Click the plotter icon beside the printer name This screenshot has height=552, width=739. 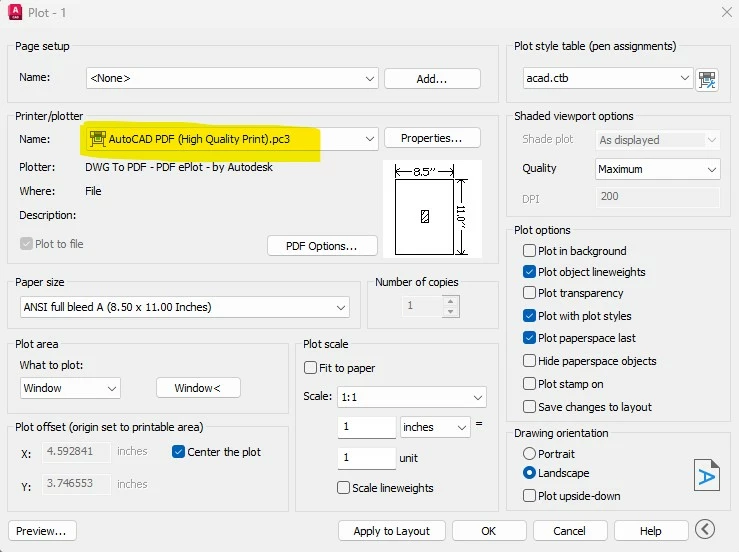click(98, 139)
